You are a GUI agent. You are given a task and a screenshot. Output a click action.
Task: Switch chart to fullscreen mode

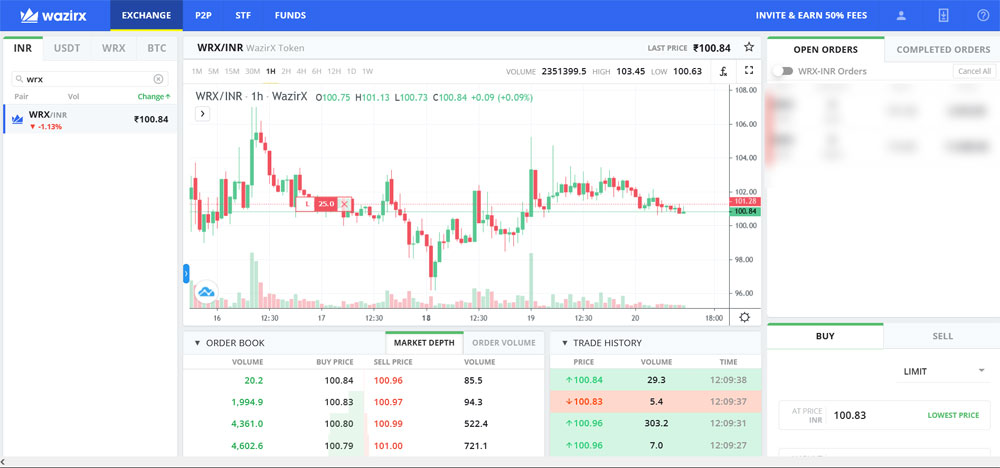click(x=749, y=71)
